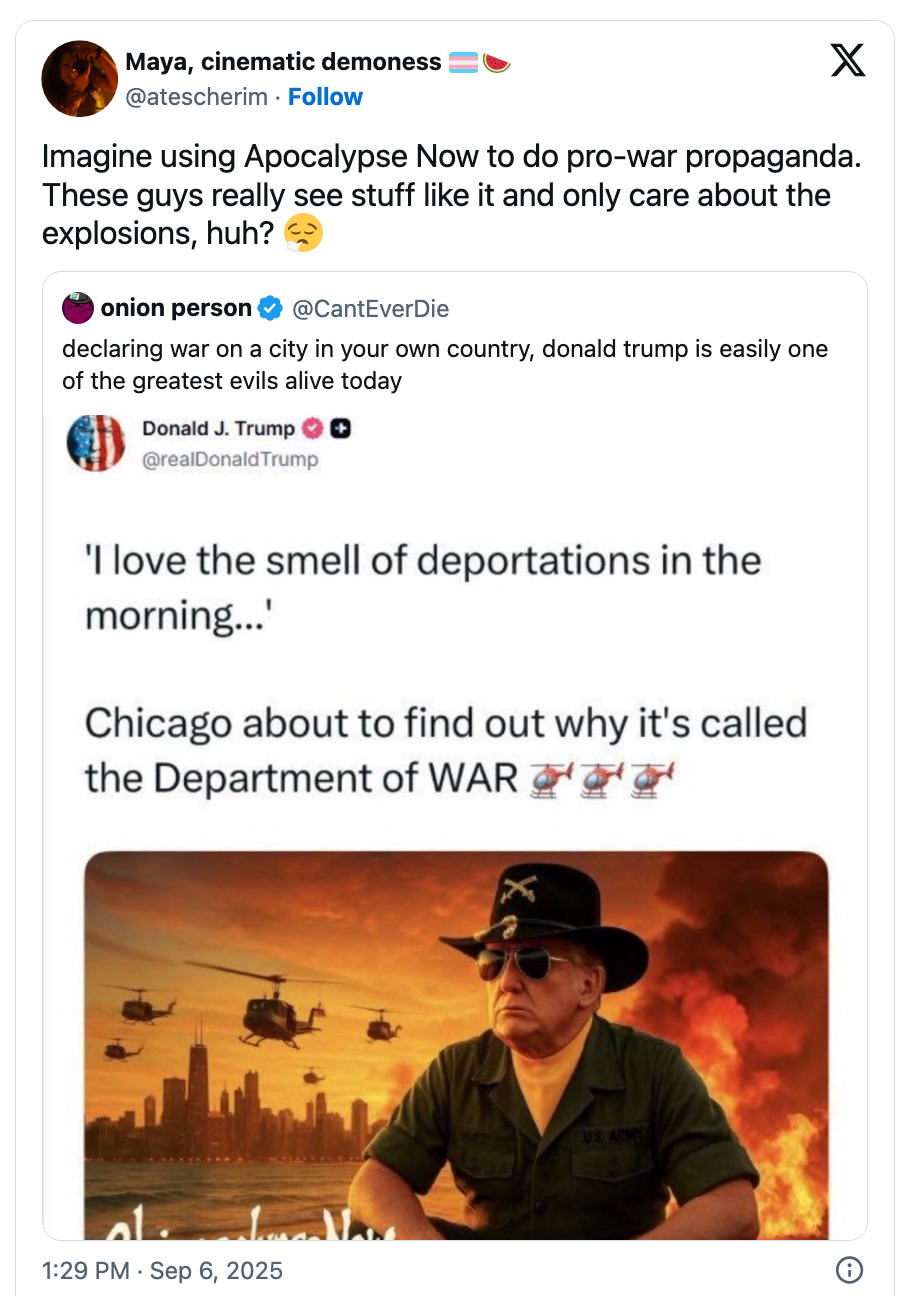Viewport: 912px width, 1296px height.
Task: Select the display name Maya, cinematic demoness
Action: 284,61
